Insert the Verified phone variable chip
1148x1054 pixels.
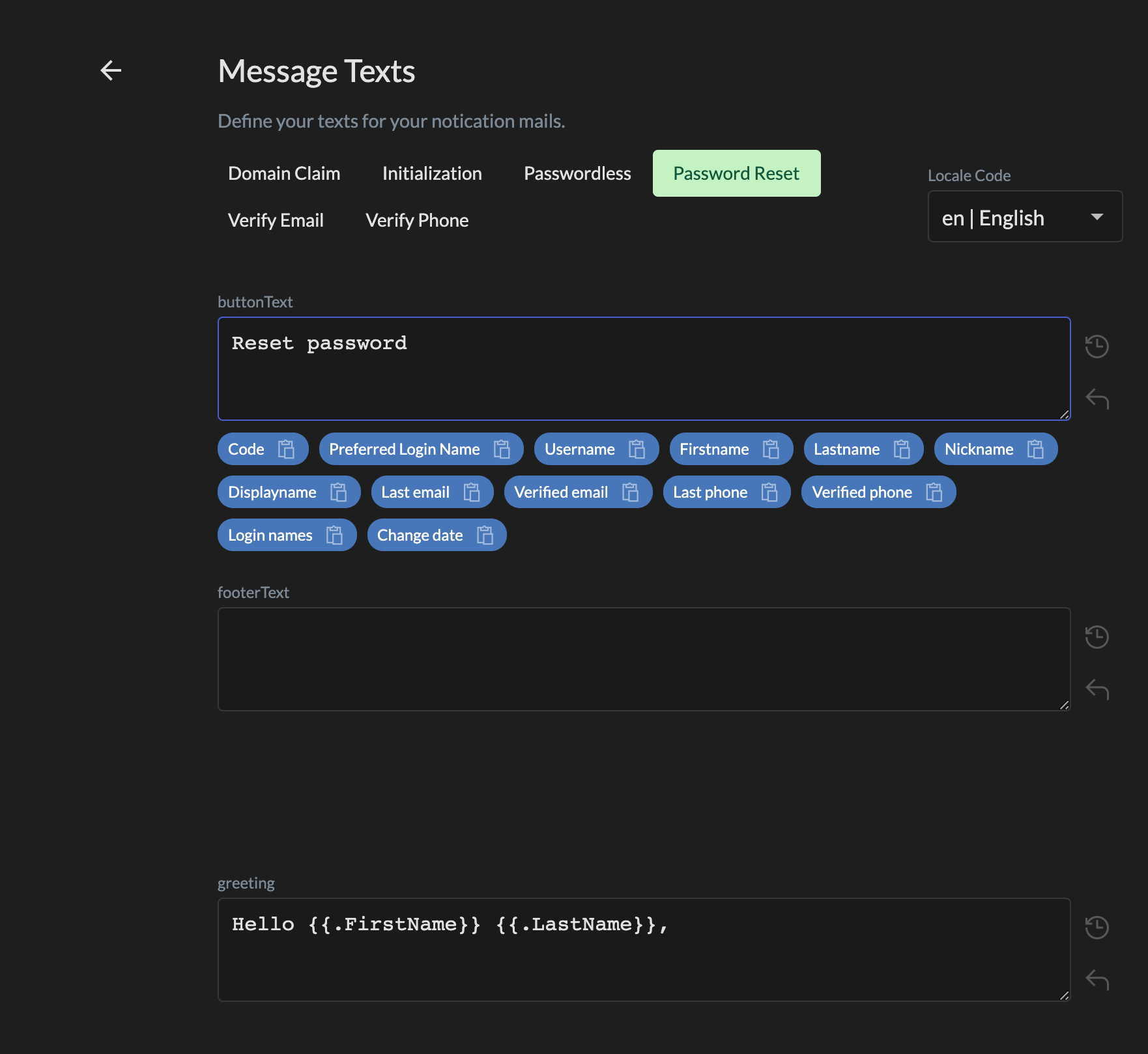click(861, 492)
